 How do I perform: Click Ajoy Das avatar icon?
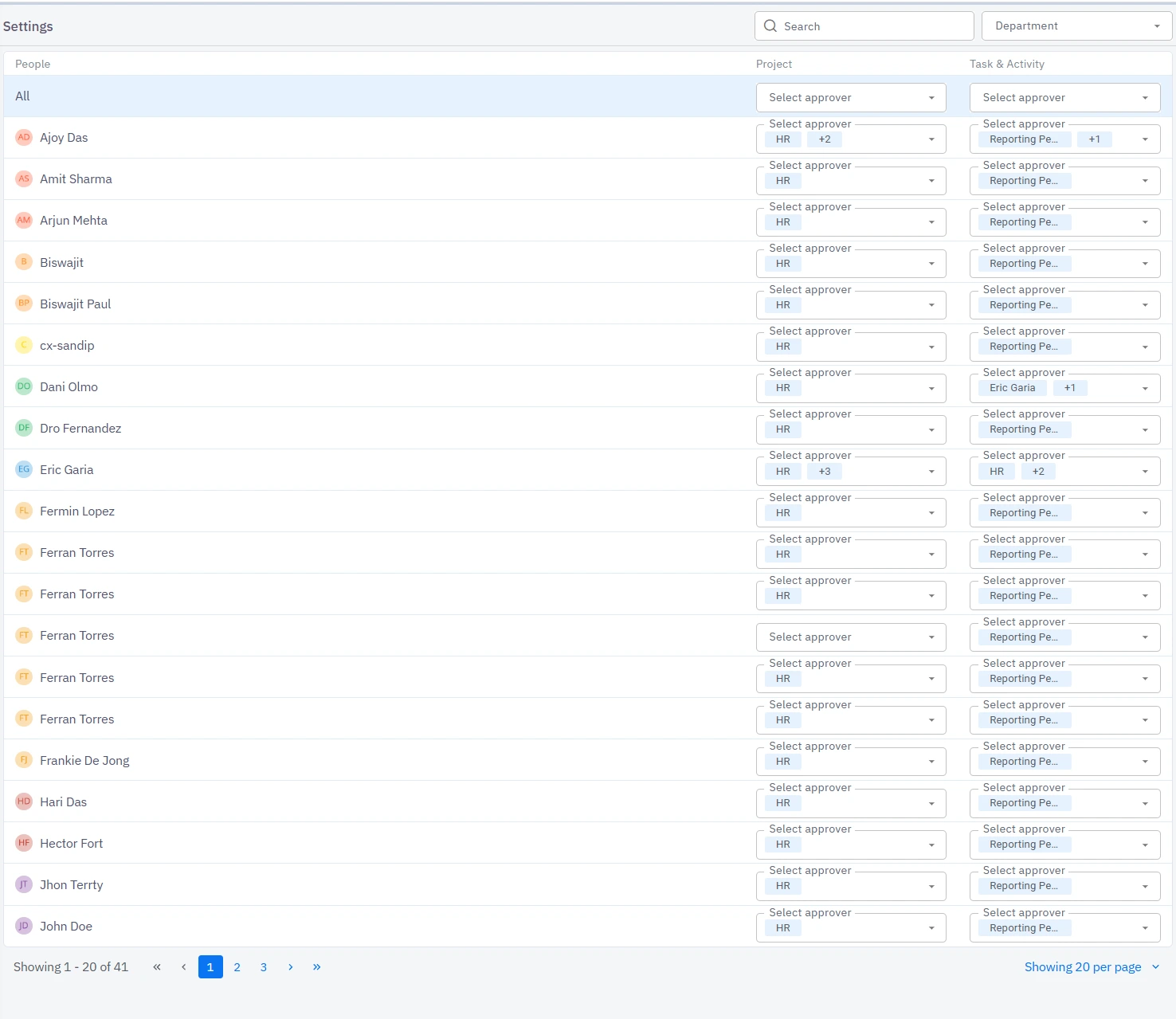(x=24, y=137)
